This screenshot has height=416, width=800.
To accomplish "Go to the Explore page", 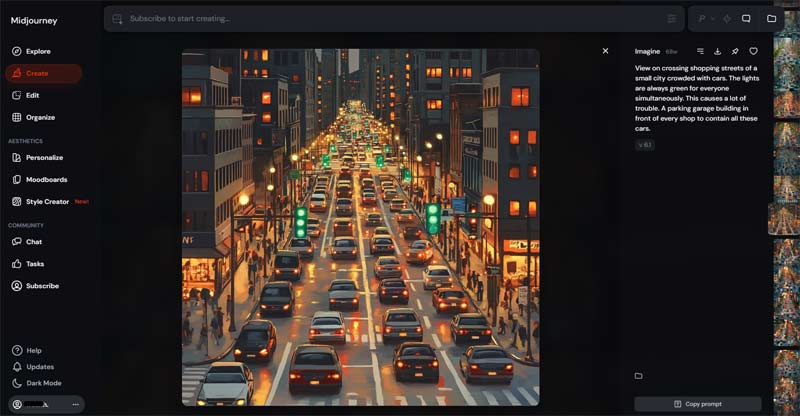I will click(38, 51).
